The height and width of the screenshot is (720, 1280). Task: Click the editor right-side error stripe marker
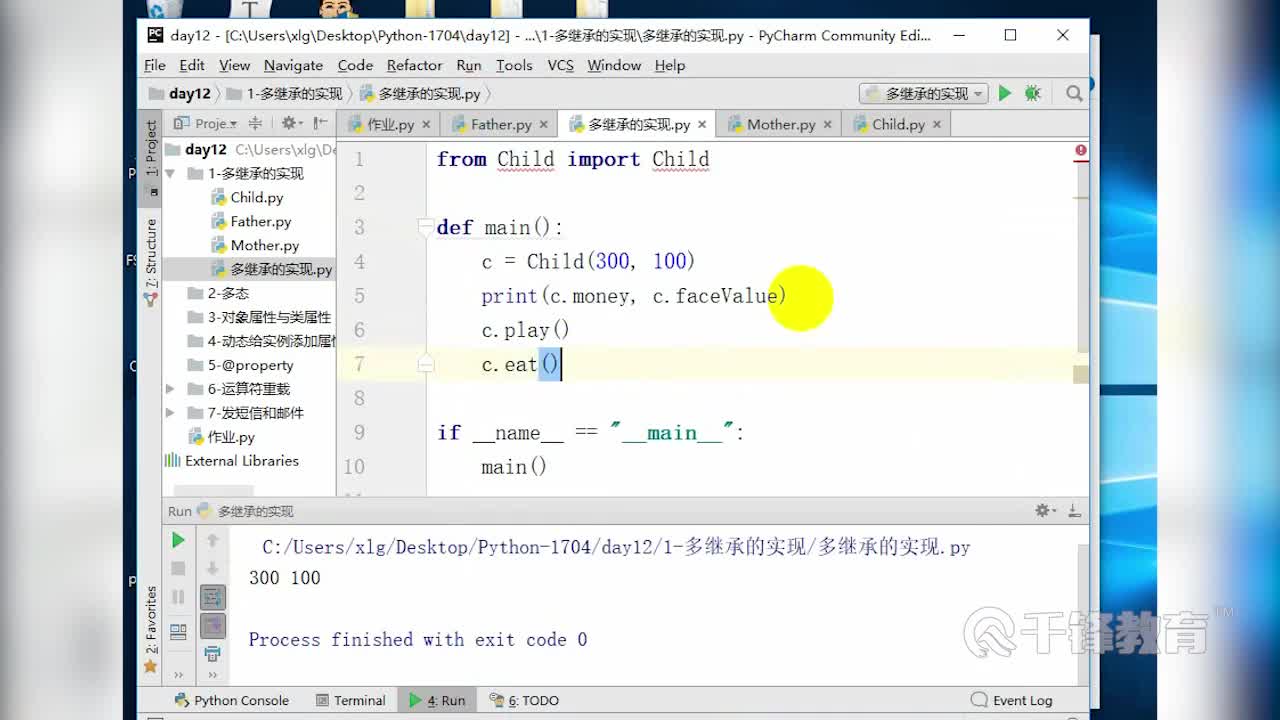(x=1080, y=150)
